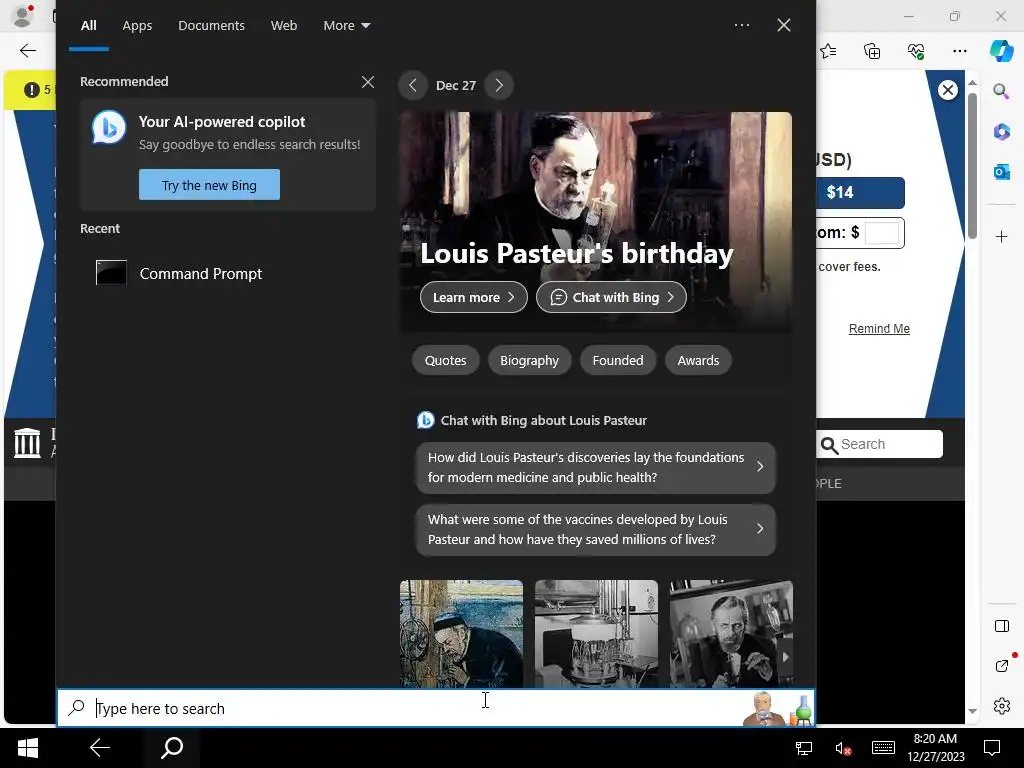1024x768 pixels.
Task: Switch to the Web search tab
Action: (x=284, y=25)
